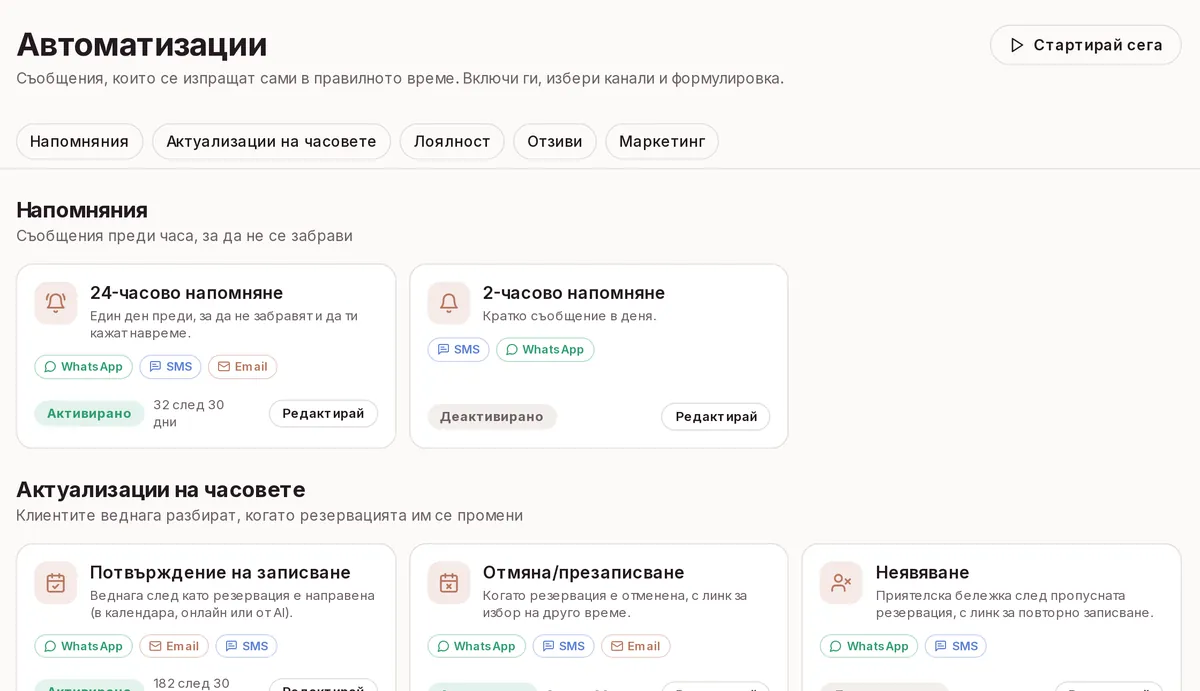Click SMS chip in Неявяване card

[956, 646]
